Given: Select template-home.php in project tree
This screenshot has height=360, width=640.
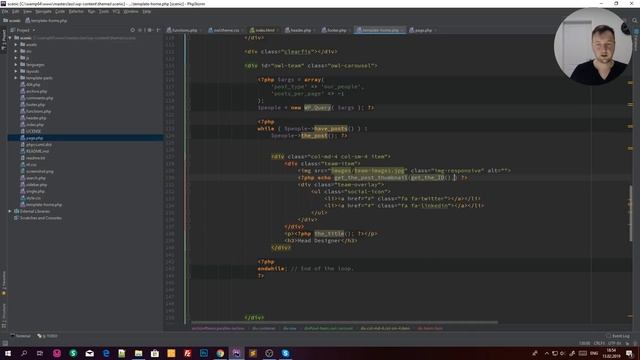Looking at the screenshot, I should [x=44, y=204].
